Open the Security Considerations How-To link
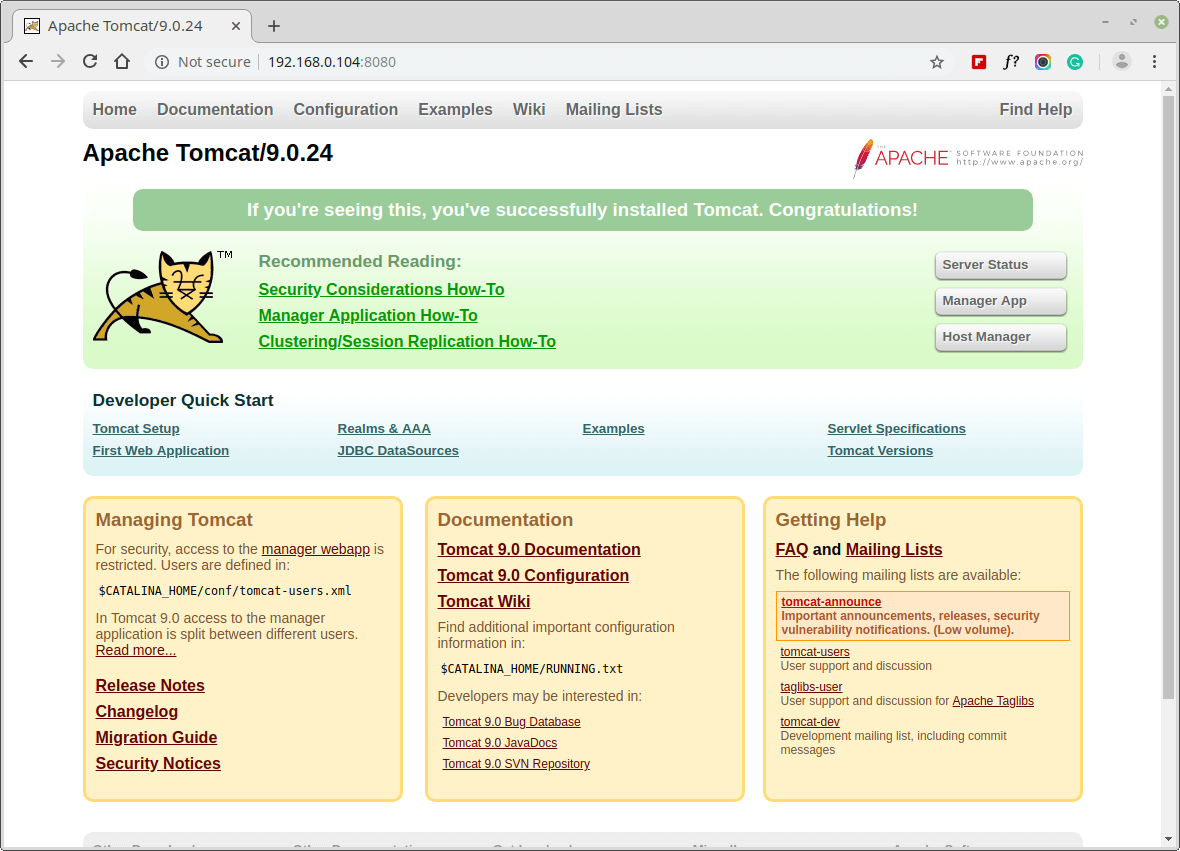This screenshot has width=1180, height=851. pyautogui.click(x=381, y=289)
